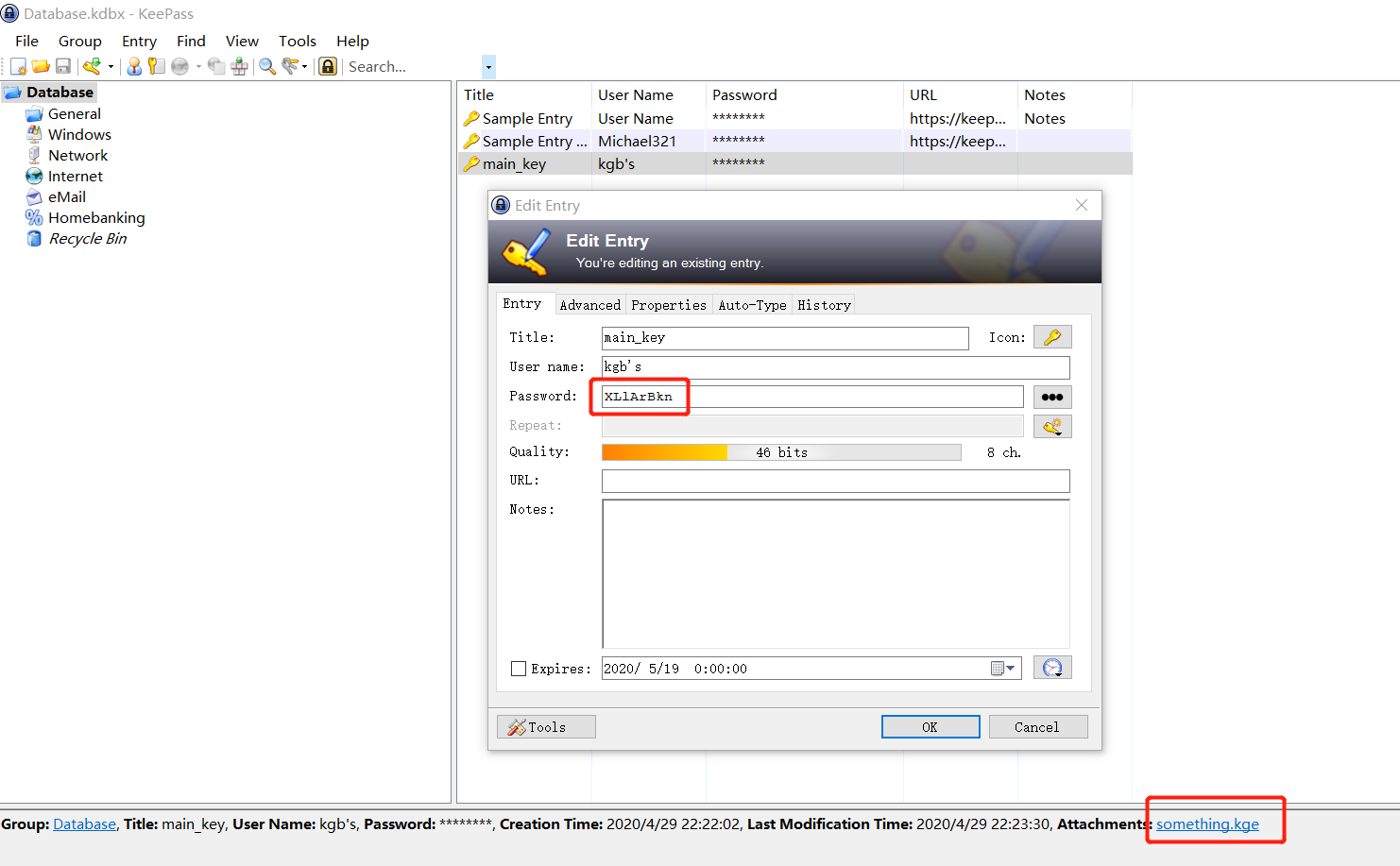Open the something.kge attachment link
Screen dimensions: 1400x866
(1207, 824)
